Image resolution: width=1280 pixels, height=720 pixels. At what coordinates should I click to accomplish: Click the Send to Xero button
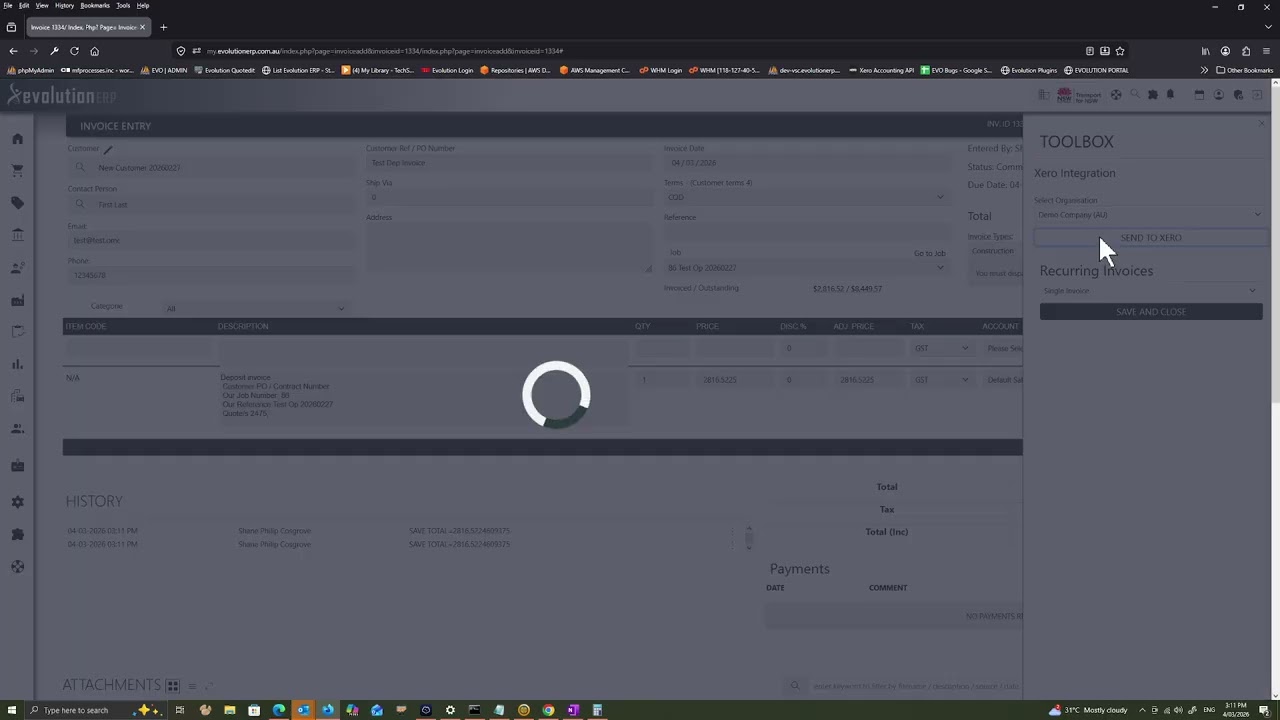point(1150,238)
